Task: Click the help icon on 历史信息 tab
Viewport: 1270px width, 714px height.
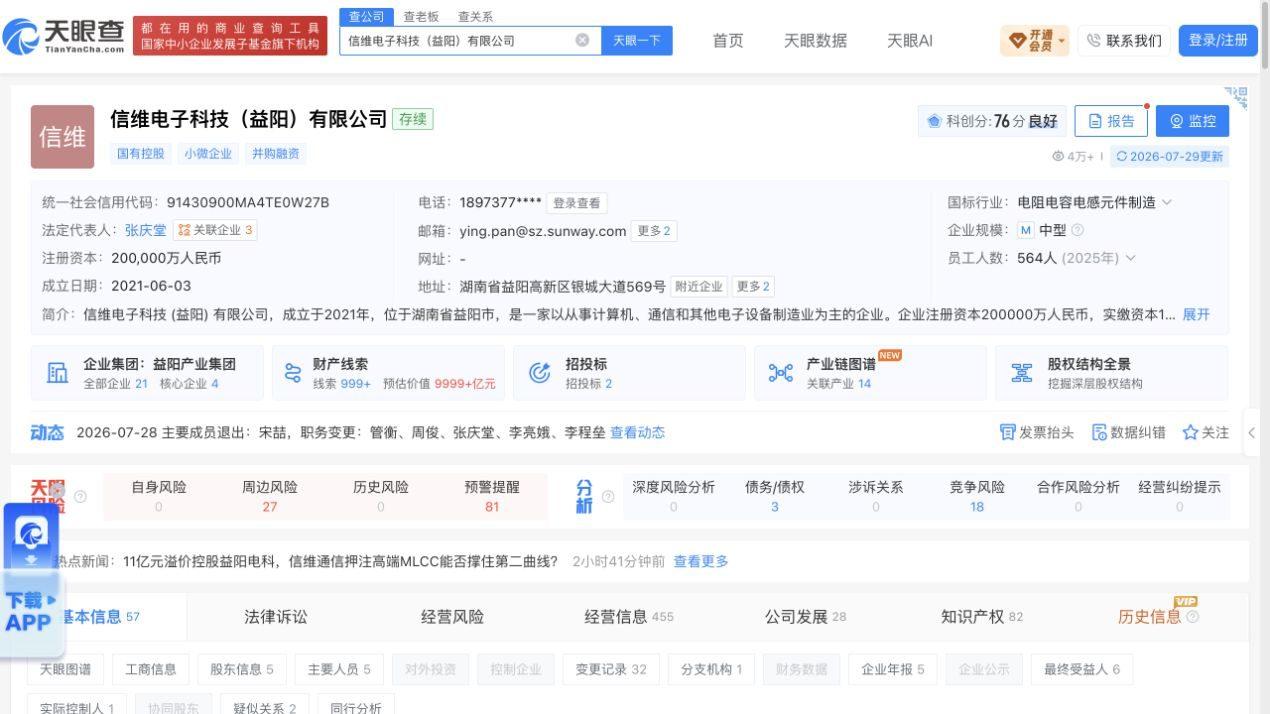Action: [x=1192, y=617]
